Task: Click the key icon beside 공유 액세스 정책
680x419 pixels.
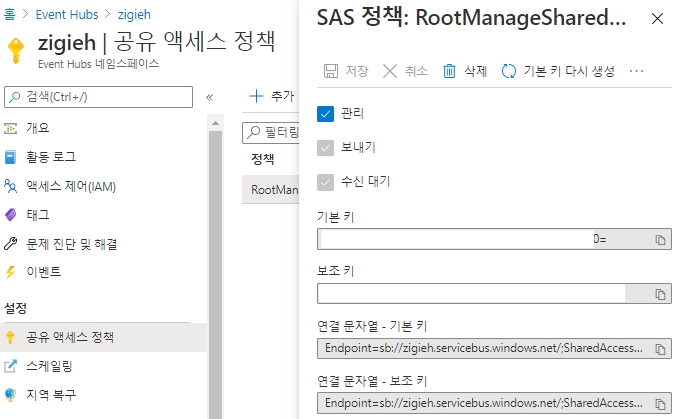Action: click(x=10, y=337)
